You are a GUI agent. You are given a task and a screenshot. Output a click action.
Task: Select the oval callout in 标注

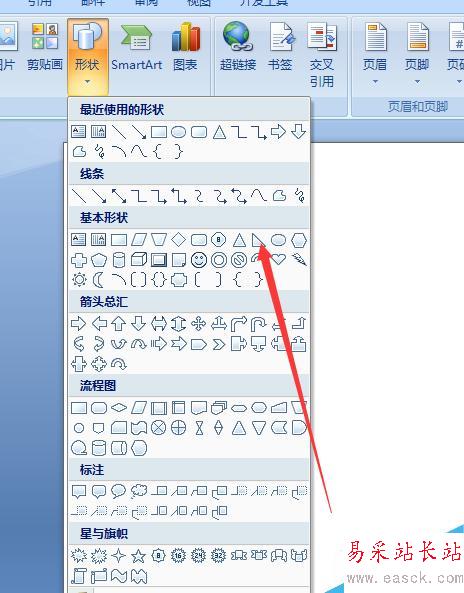click(x=119, y=491)
